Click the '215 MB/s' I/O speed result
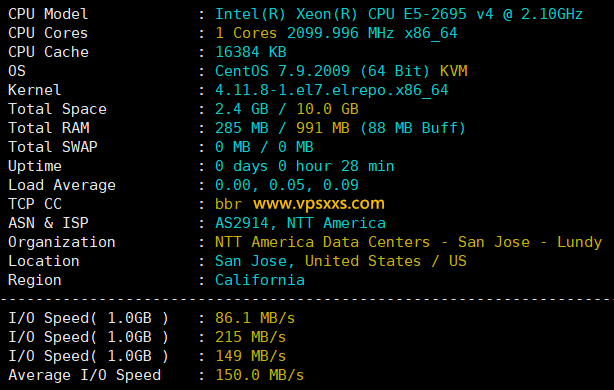The height and width of the screenshot is (390, 614). [x=251, y=337]
